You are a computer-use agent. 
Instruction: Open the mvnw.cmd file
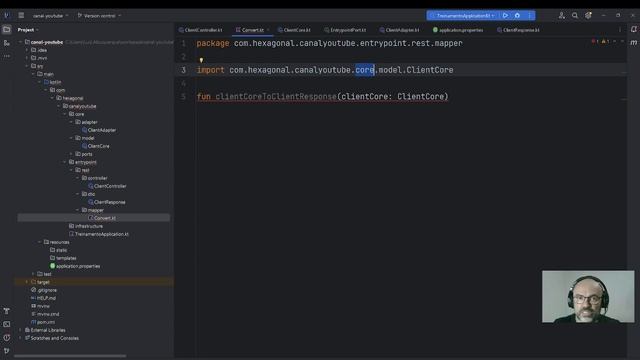point(45,314)
